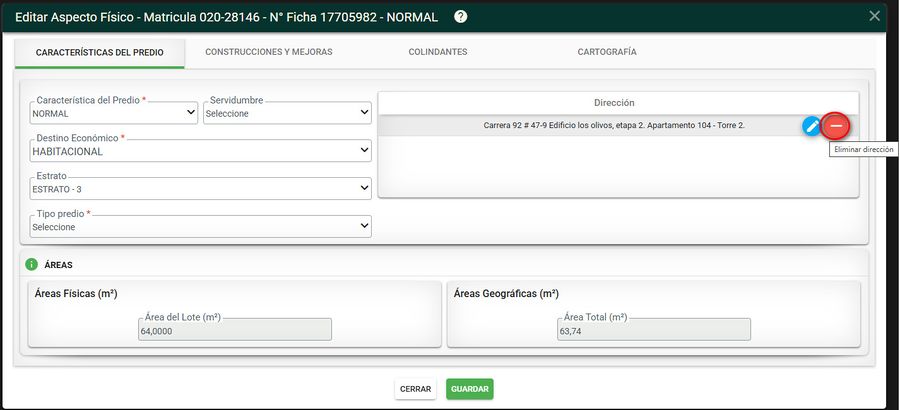Open the Característica del Predio dropdown

point(114,113)
